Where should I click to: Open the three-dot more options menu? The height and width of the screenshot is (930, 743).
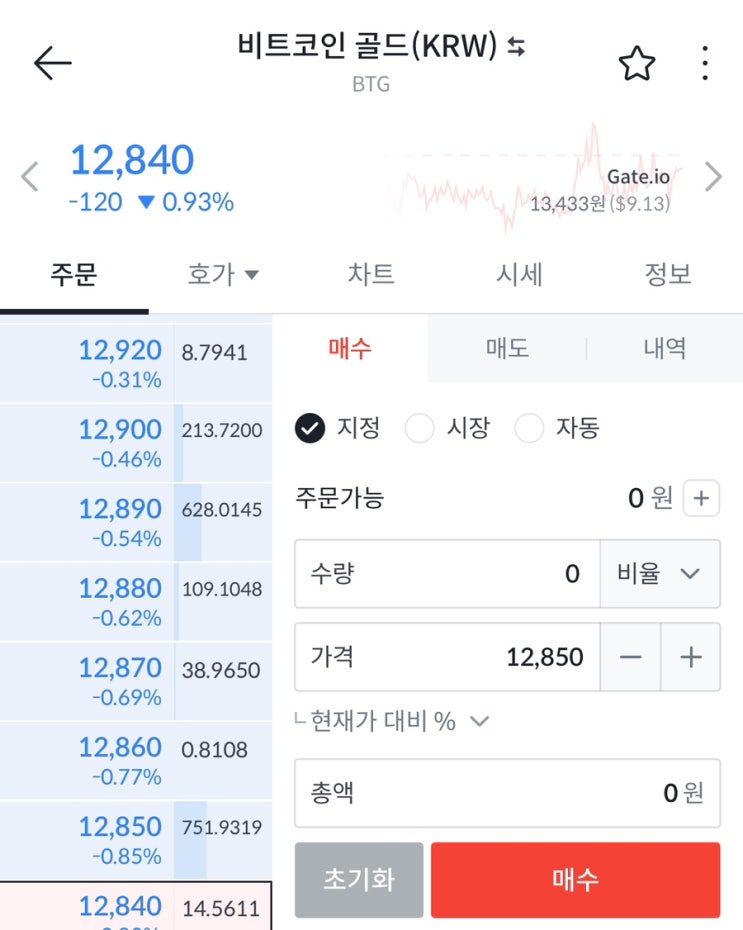pos(705,64)
